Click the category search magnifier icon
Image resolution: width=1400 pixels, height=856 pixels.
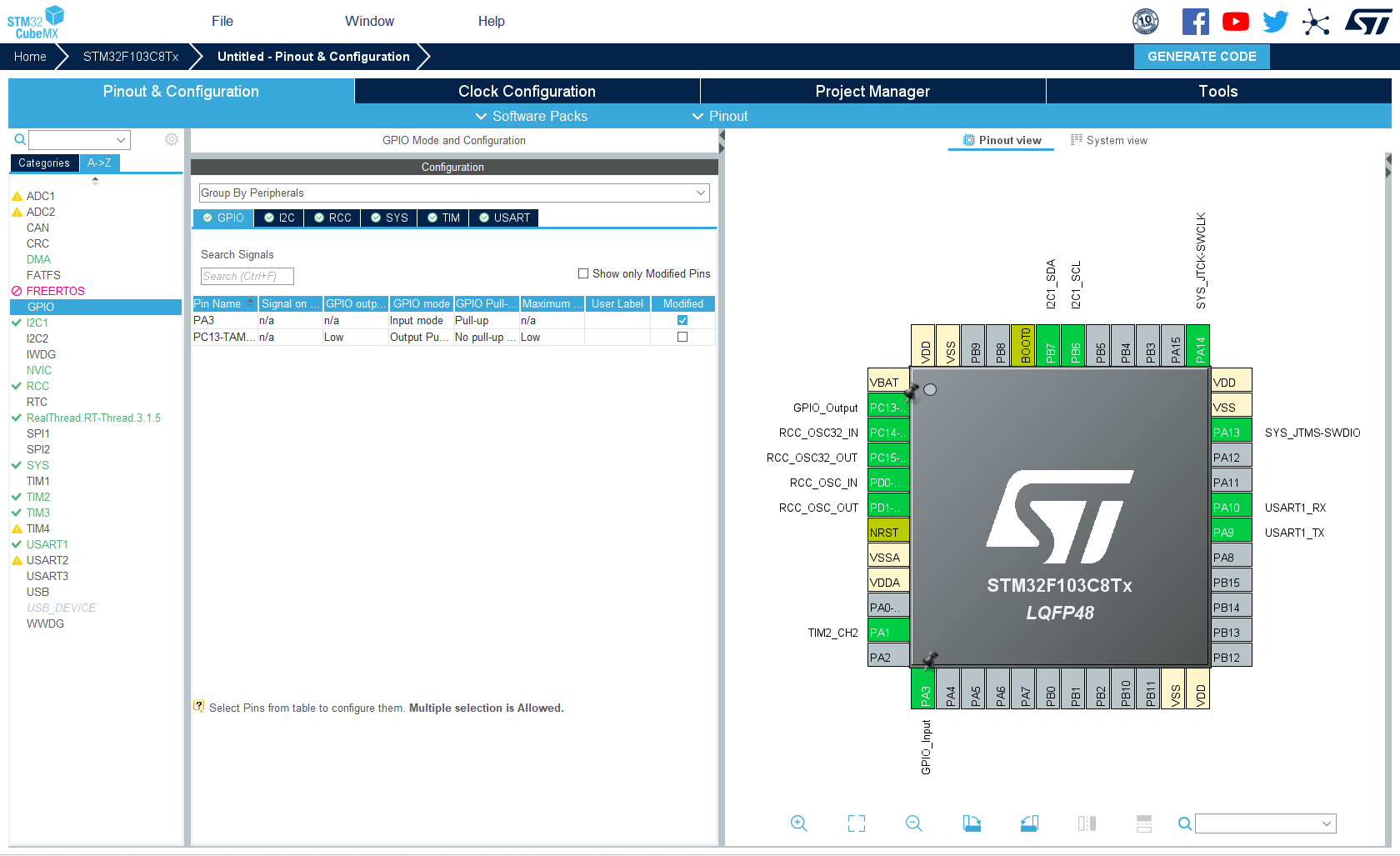click(x=20, y=140)
